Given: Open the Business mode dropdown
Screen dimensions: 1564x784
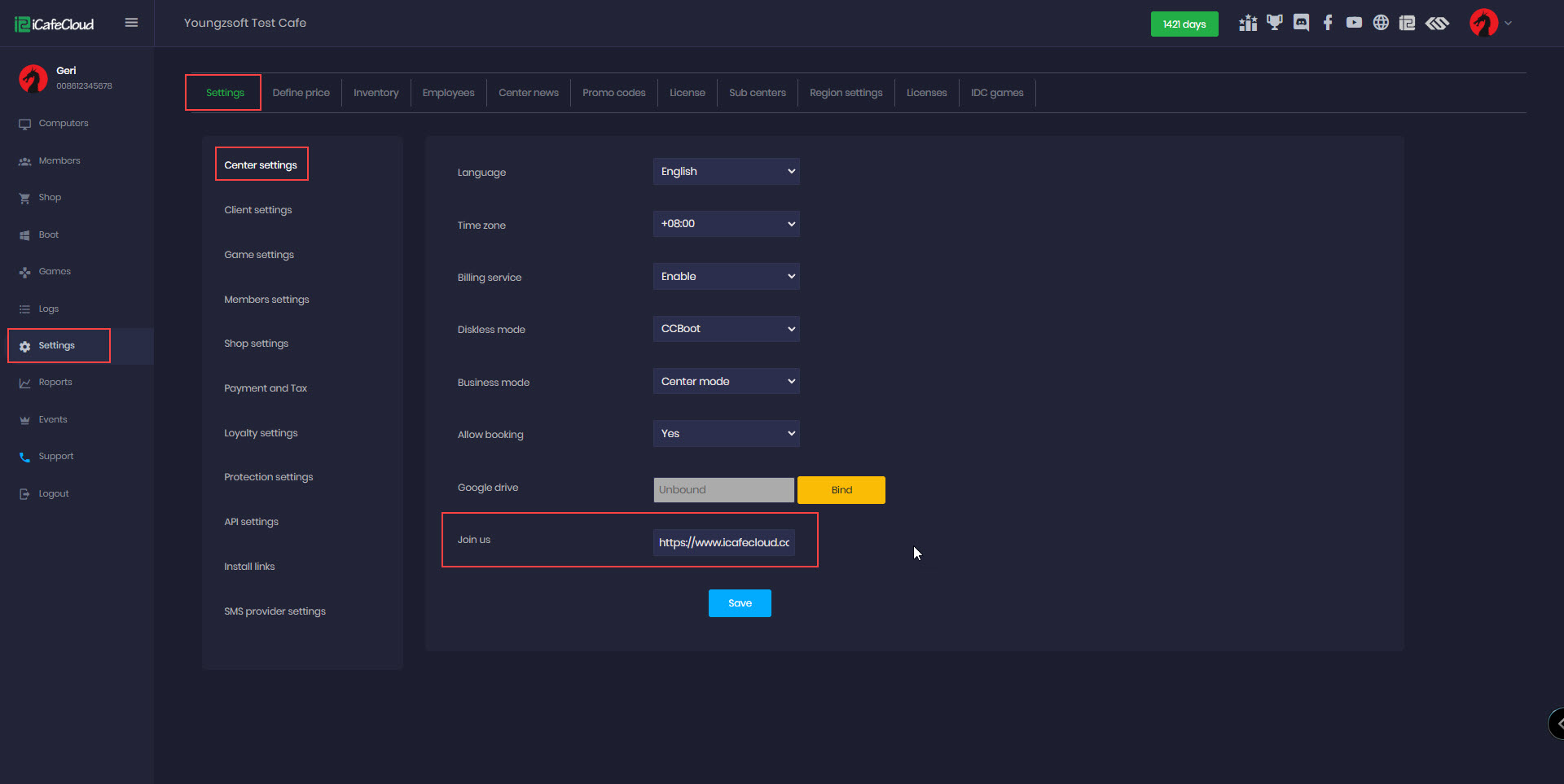Looking at the screenshot, I should point(726,382).
